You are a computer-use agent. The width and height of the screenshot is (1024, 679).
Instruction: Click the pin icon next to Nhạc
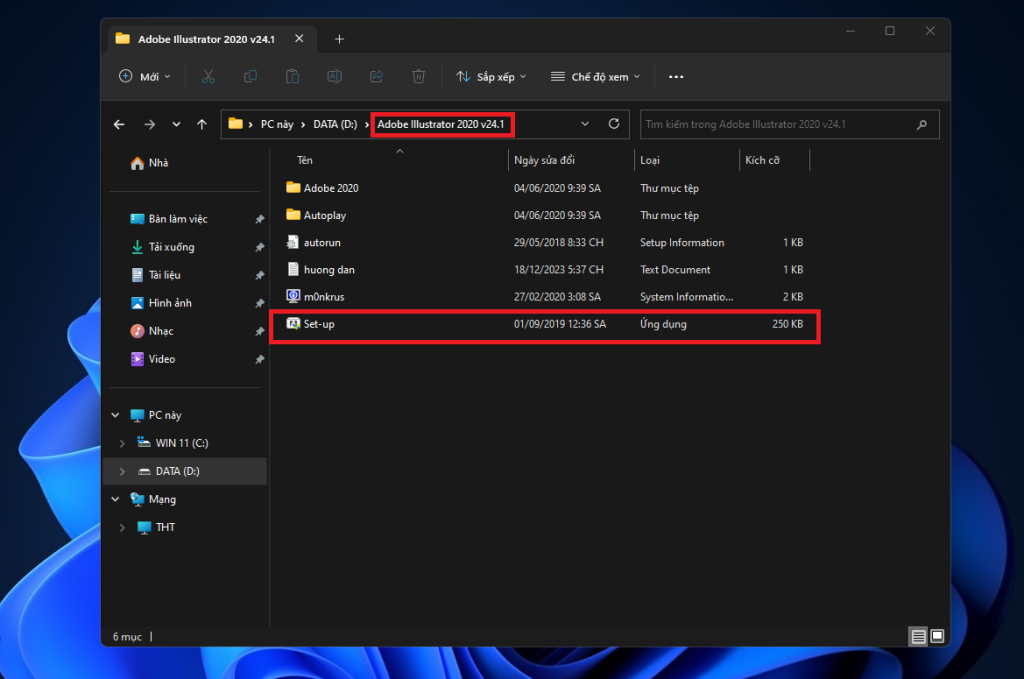[259, 332]
